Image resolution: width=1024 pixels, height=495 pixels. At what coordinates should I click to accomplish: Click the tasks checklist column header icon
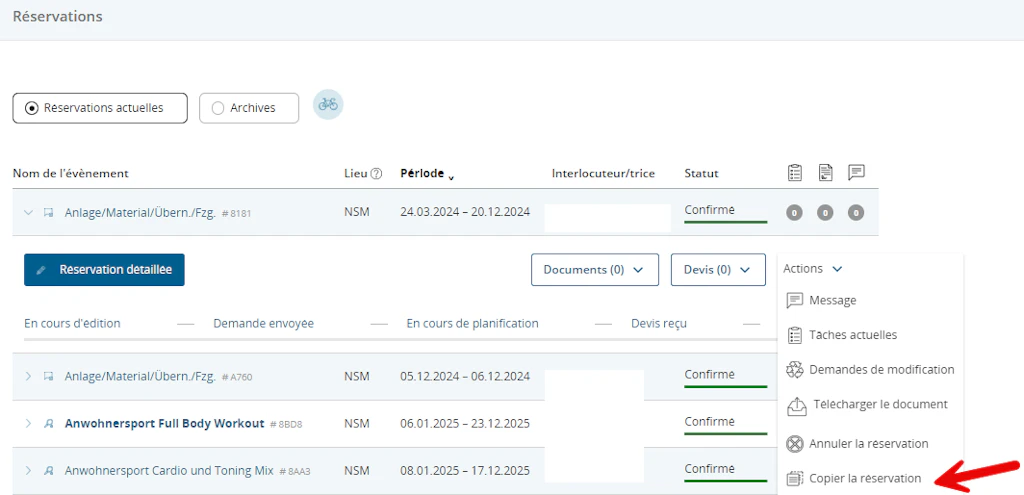click(795, 173)
